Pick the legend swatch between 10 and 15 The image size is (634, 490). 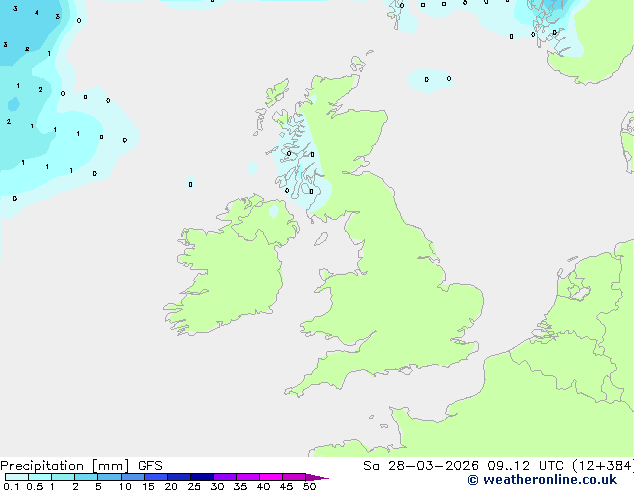pos(132,477)
